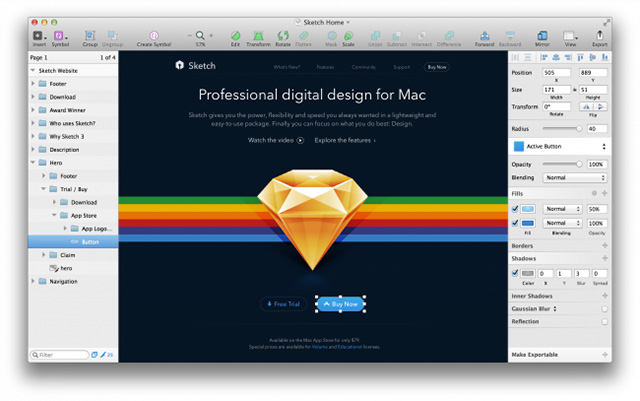Adjust the Opacity slider

pyautogui.click(x=562, y=164)
